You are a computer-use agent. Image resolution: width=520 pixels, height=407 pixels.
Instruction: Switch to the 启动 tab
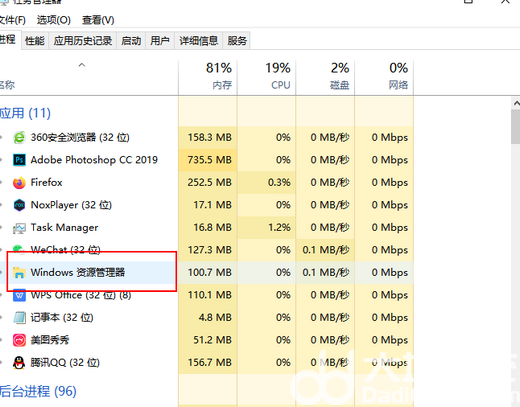click(131, 41)
